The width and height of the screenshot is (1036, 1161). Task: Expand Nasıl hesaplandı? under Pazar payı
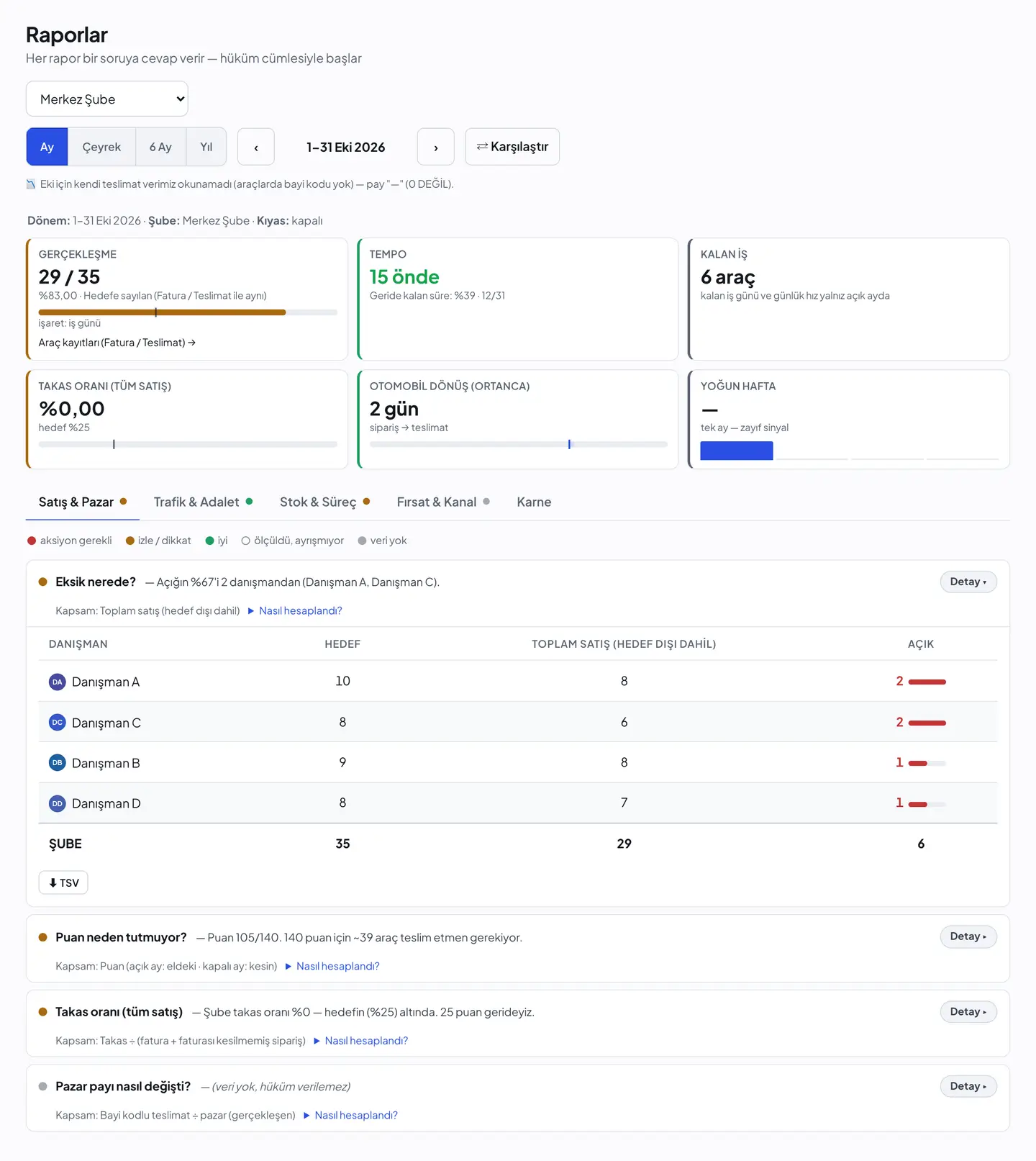pos(351,1116)
